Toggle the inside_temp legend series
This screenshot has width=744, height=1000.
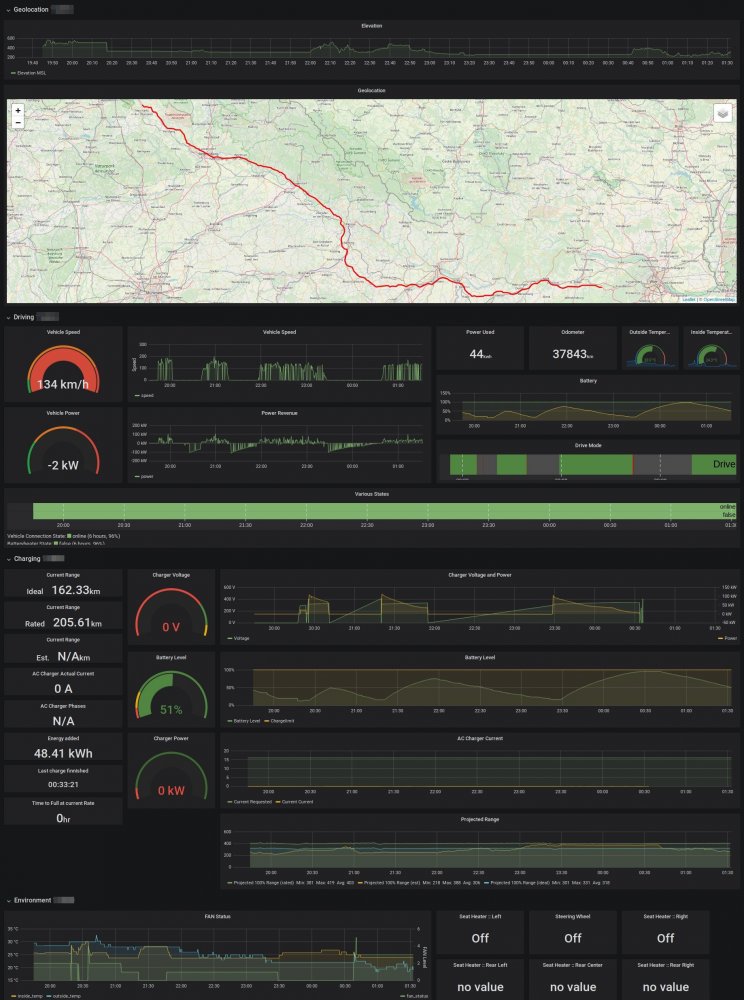click(x=26, y=996)
